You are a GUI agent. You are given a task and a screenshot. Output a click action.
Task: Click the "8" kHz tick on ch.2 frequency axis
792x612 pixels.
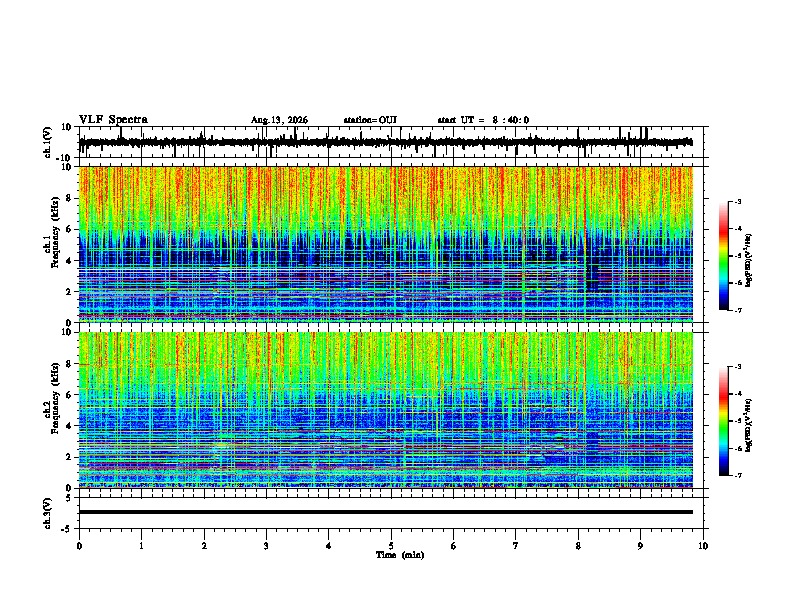click(70, 364)
